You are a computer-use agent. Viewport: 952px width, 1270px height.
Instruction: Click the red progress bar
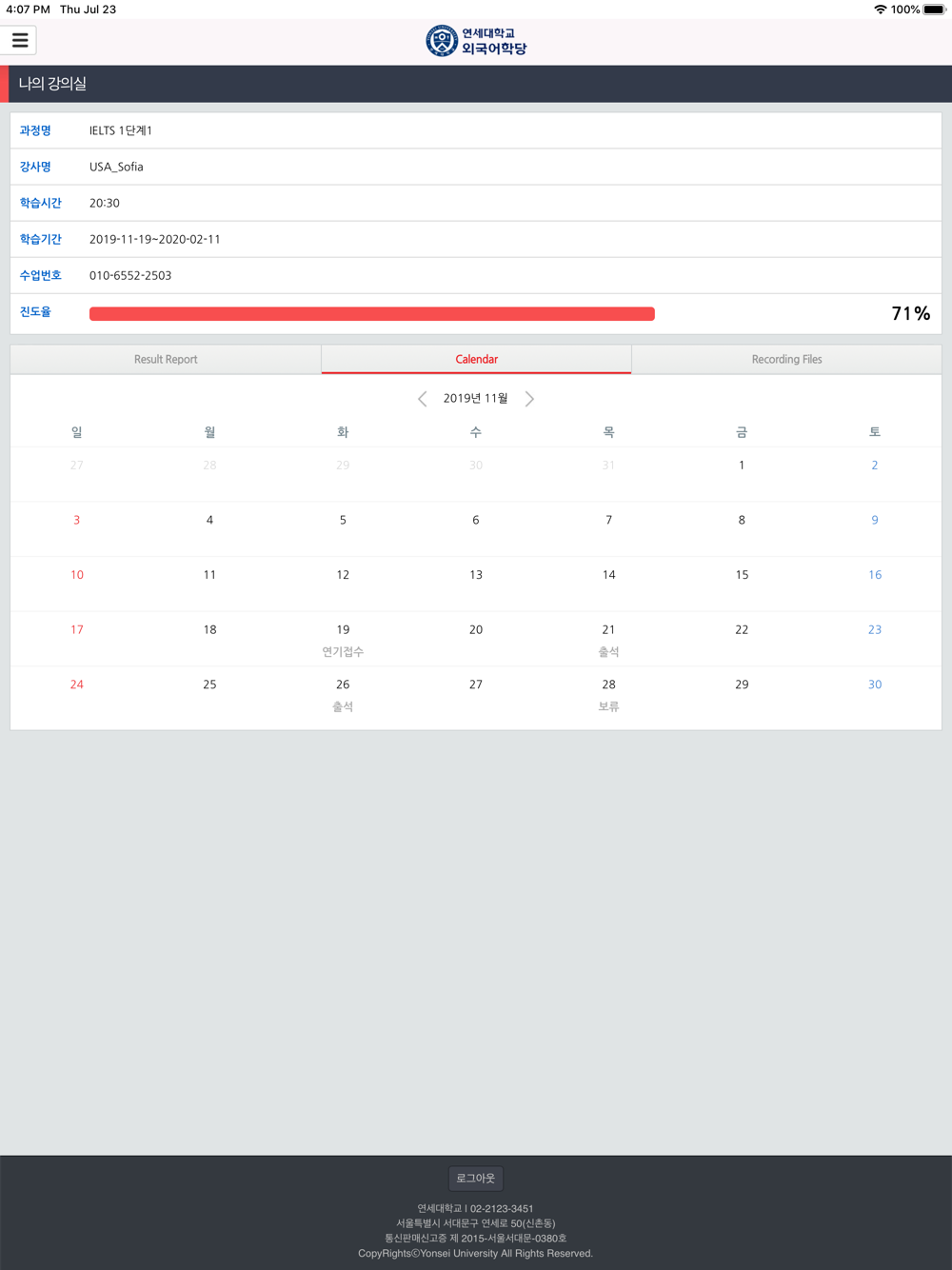click(x=371, y=314)
